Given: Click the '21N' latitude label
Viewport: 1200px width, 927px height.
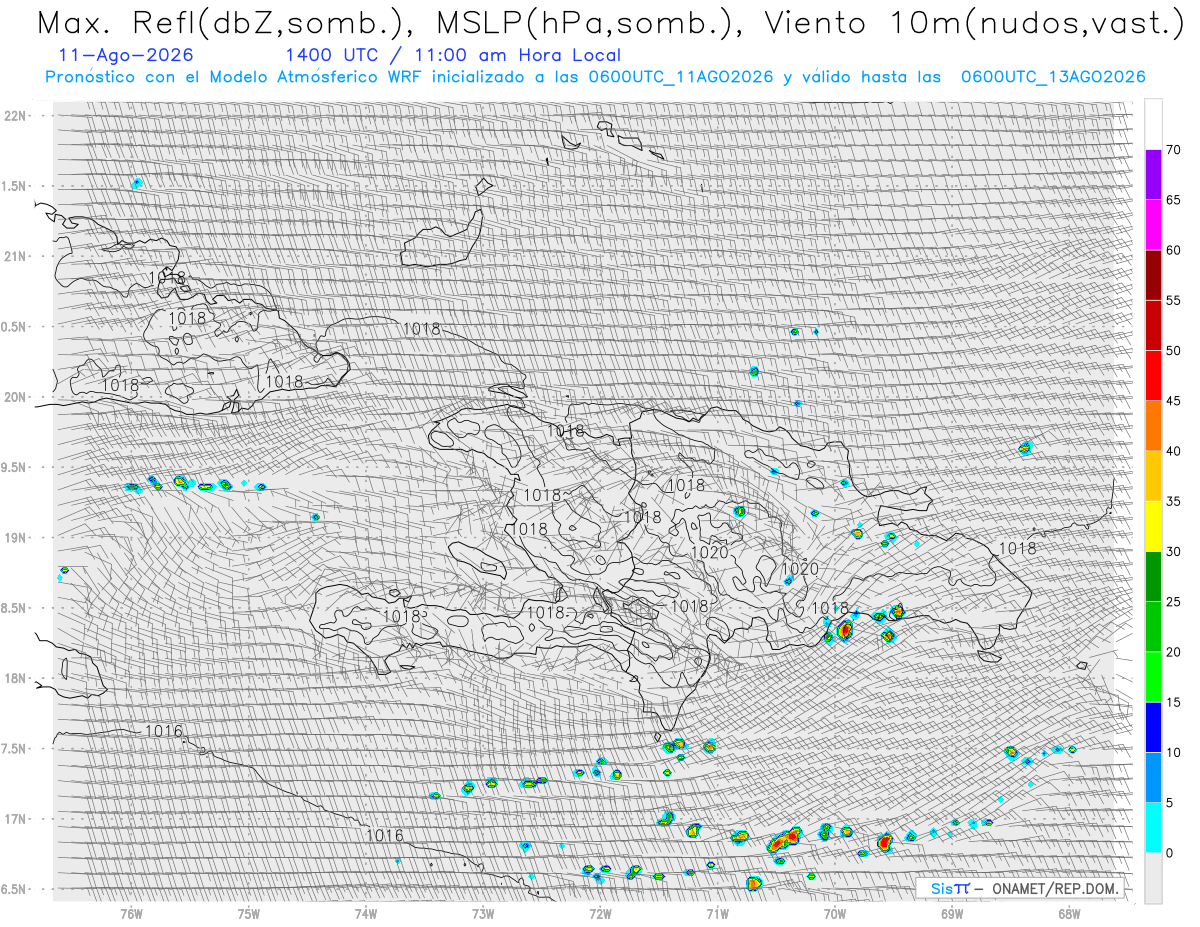Looking at the screenshot, I should click(x=14, y=256).
